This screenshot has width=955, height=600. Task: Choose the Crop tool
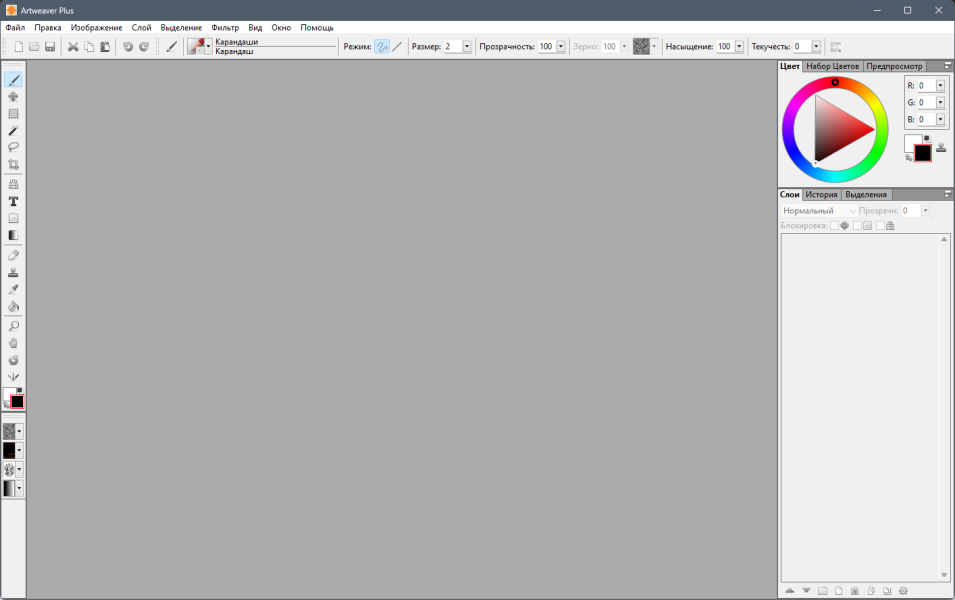coord(13,164)
